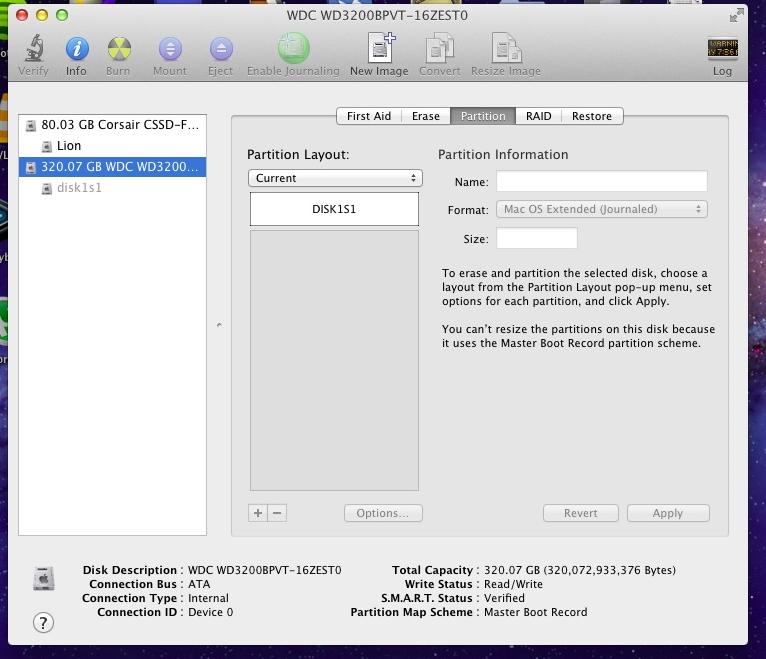Click the Connection Type 'Internal' value
This screenshot has width=766, height=659.
208,598
